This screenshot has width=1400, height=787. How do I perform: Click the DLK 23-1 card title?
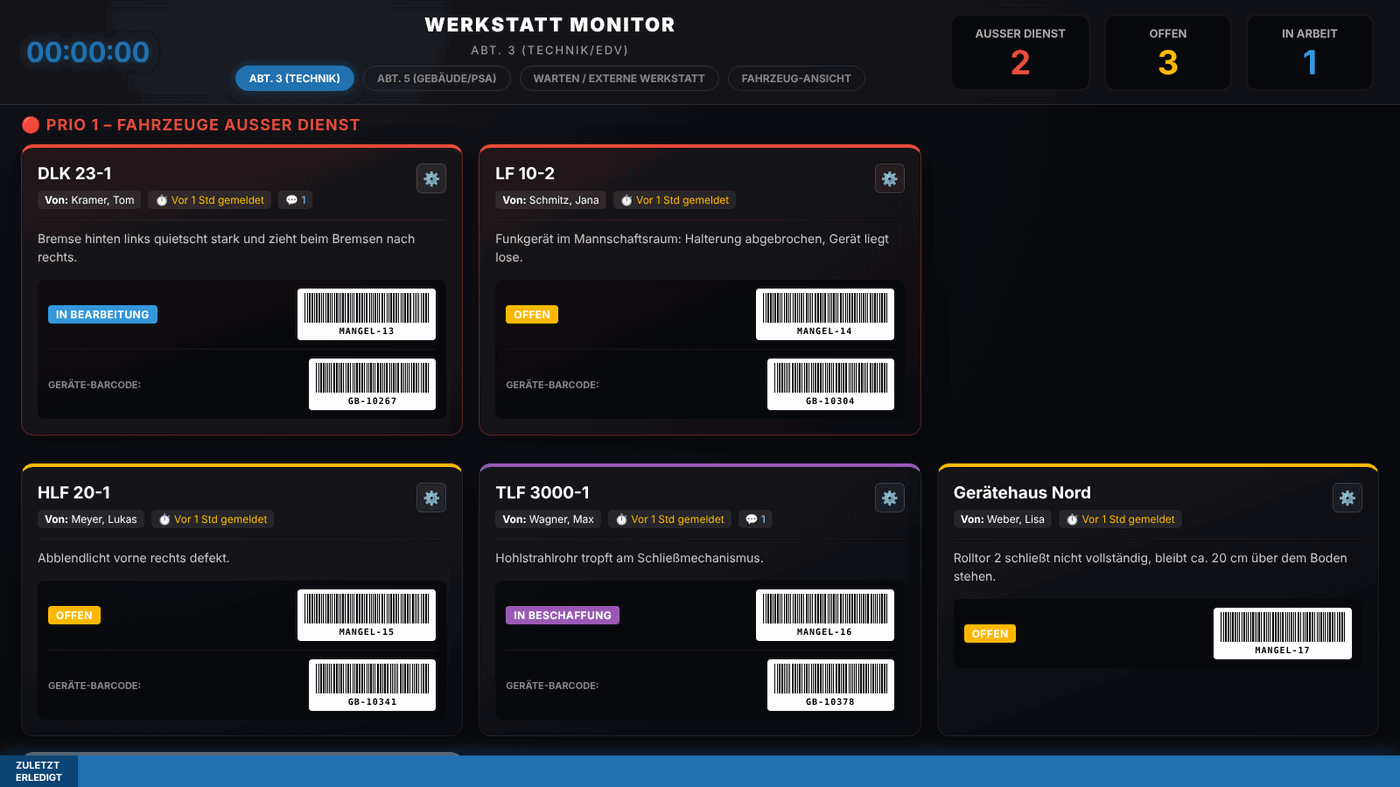tap(75, 174)
